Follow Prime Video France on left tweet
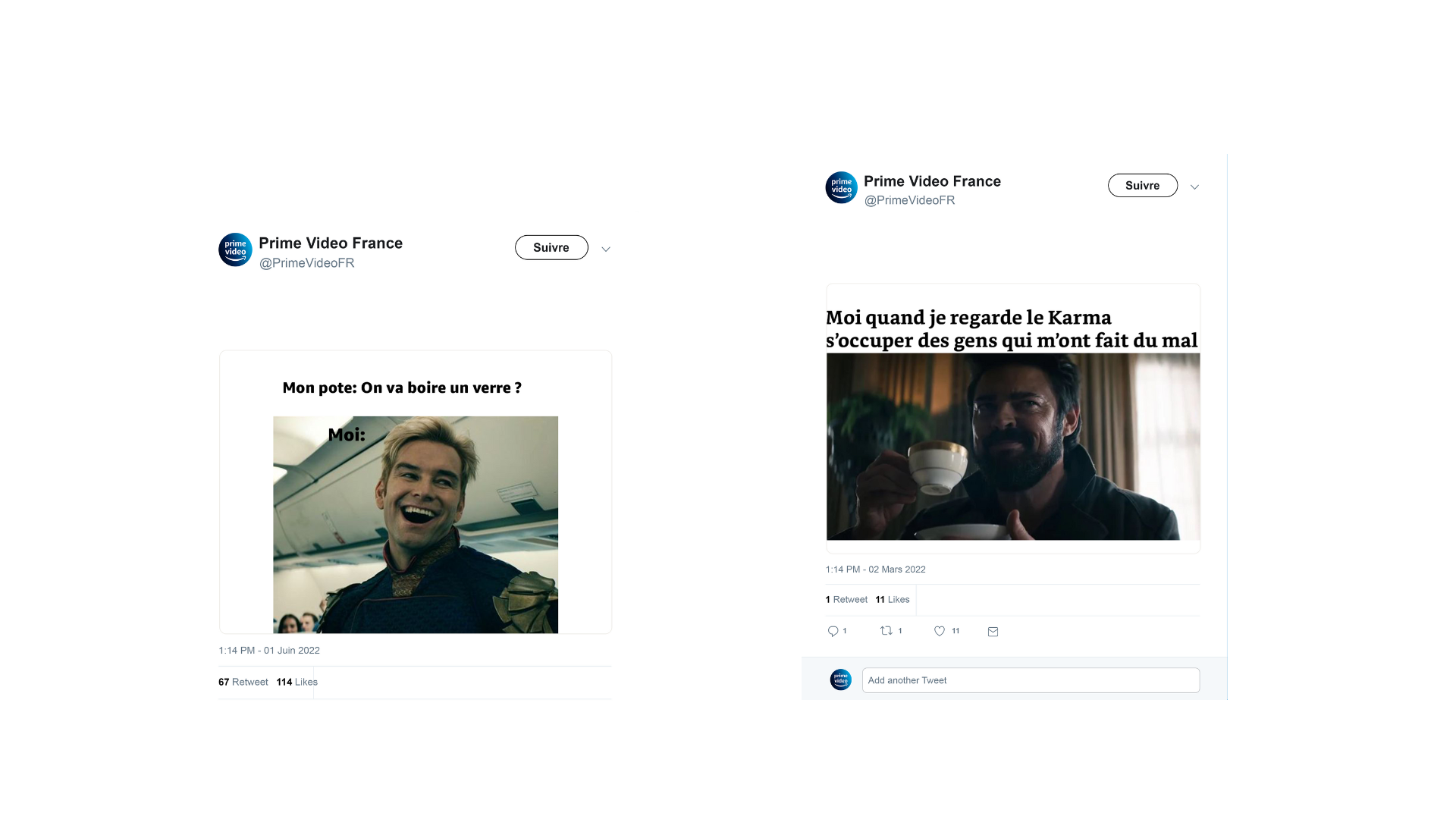 click(x=551, y=247)
